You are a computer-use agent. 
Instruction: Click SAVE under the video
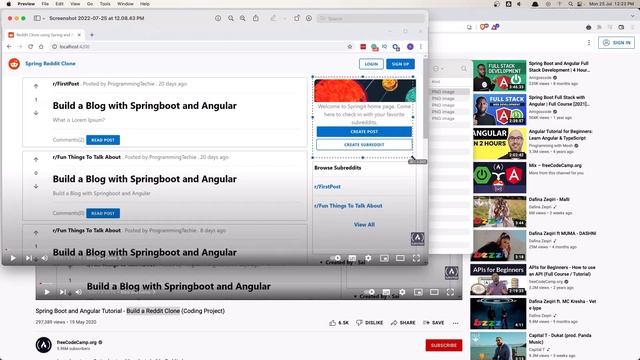433,322
